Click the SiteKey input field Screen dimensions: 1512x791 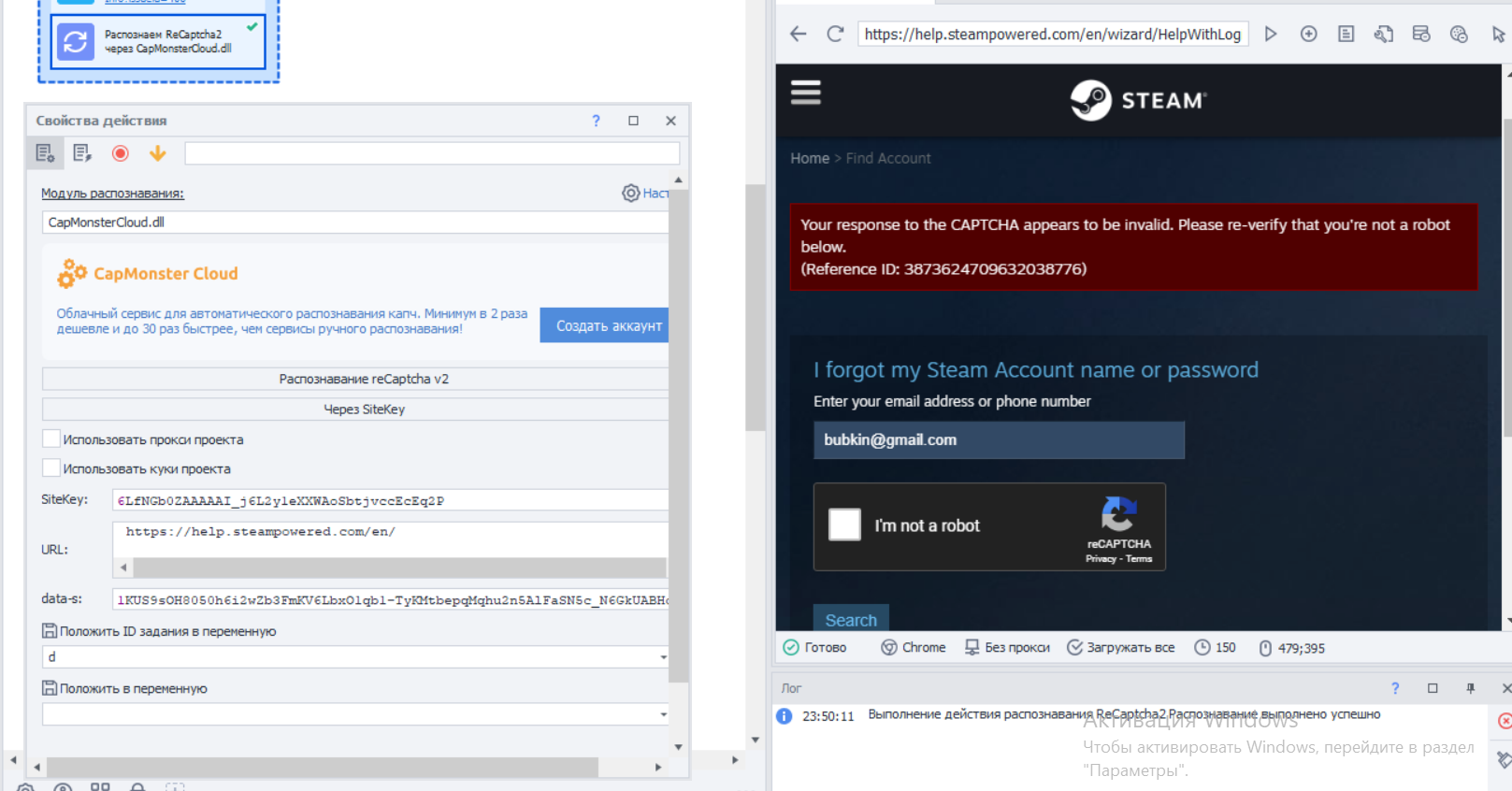390,500
